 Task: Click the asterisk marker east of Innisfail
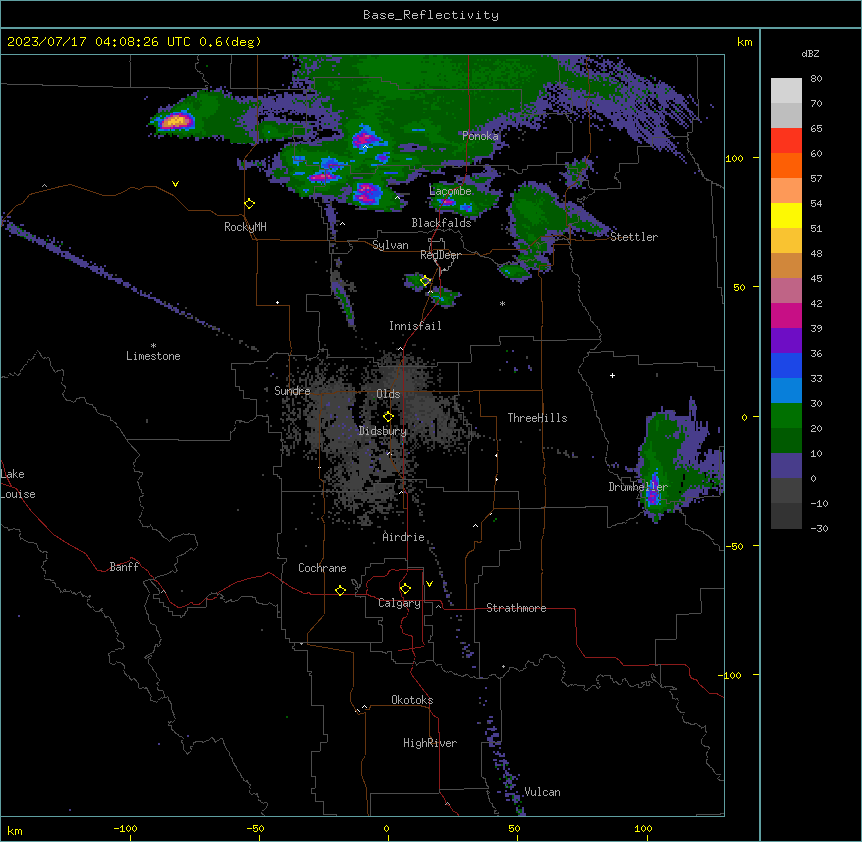[x=502, y=303]
